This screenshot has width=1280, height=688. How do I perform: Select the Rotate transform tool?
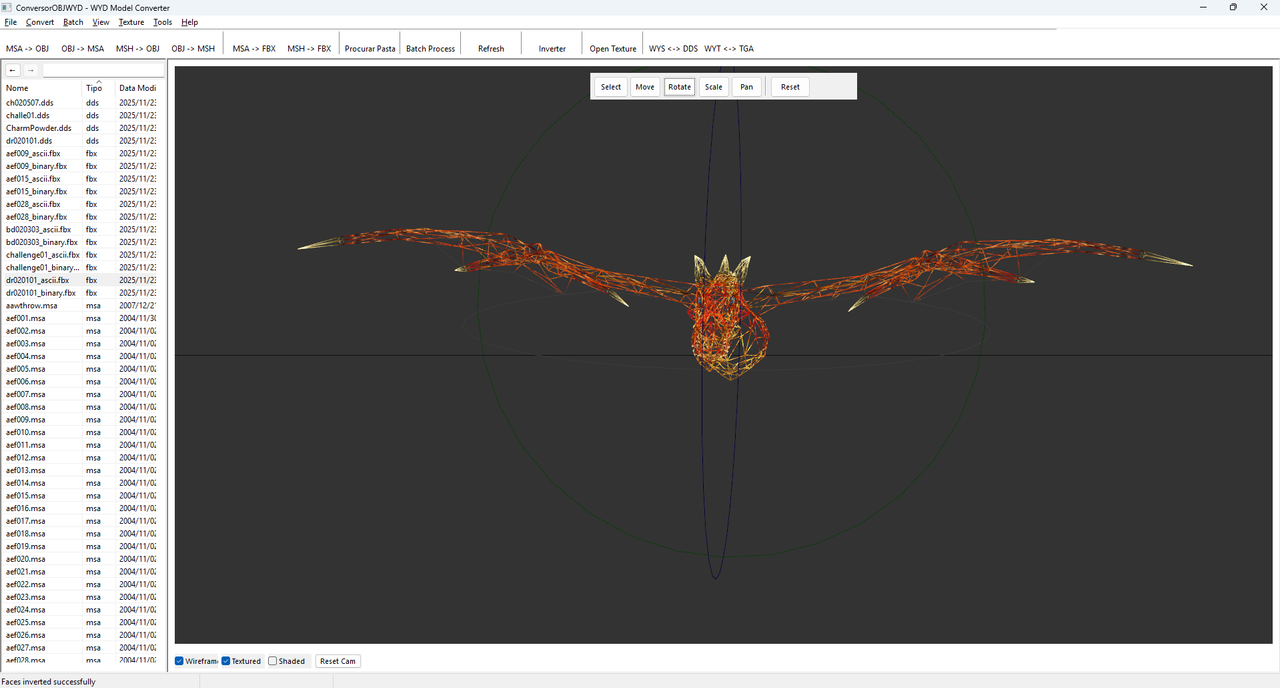(x=679, y=87)
